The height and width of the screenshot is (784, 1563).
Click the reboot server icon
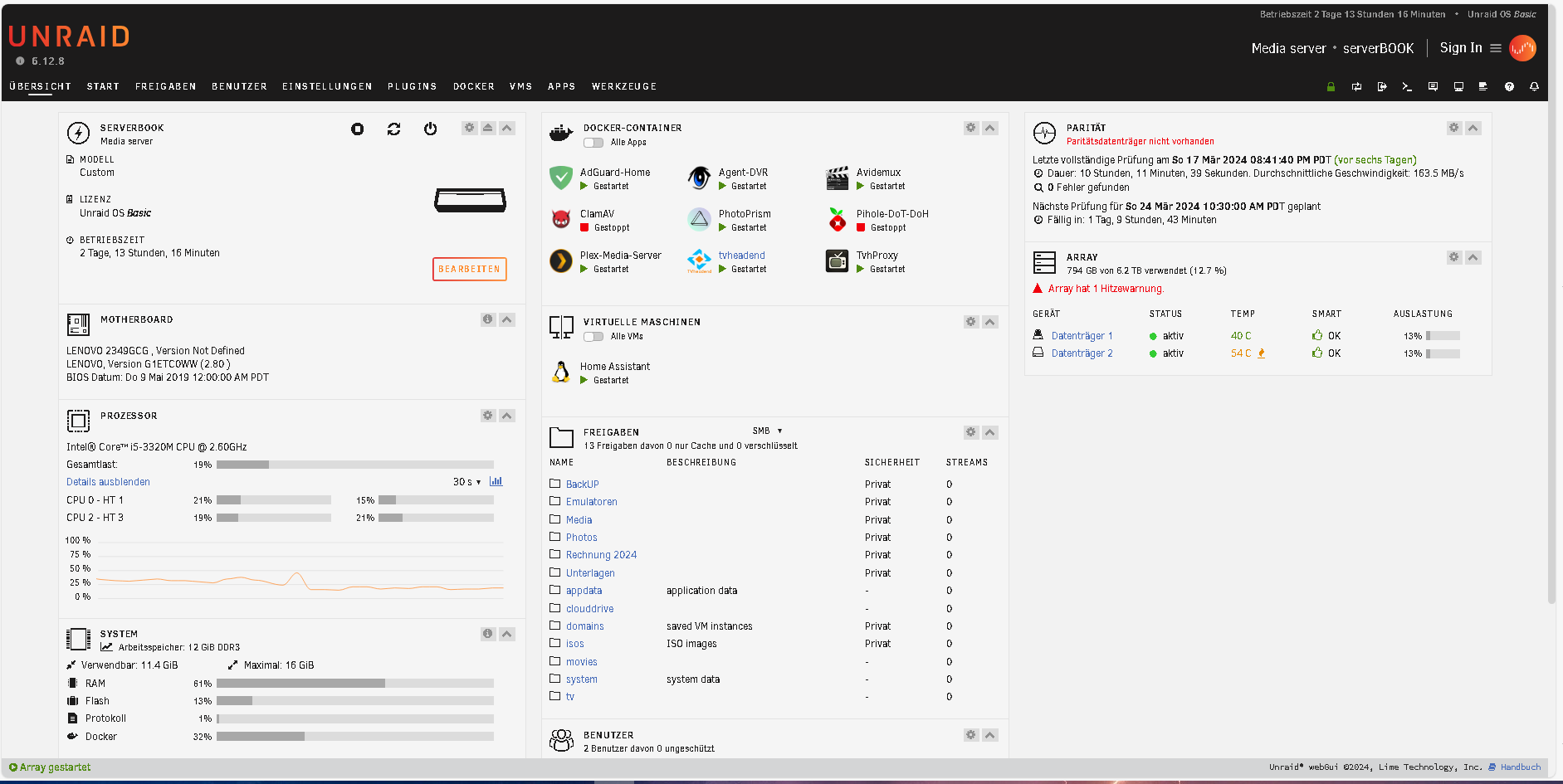click(x=393, y=129)
